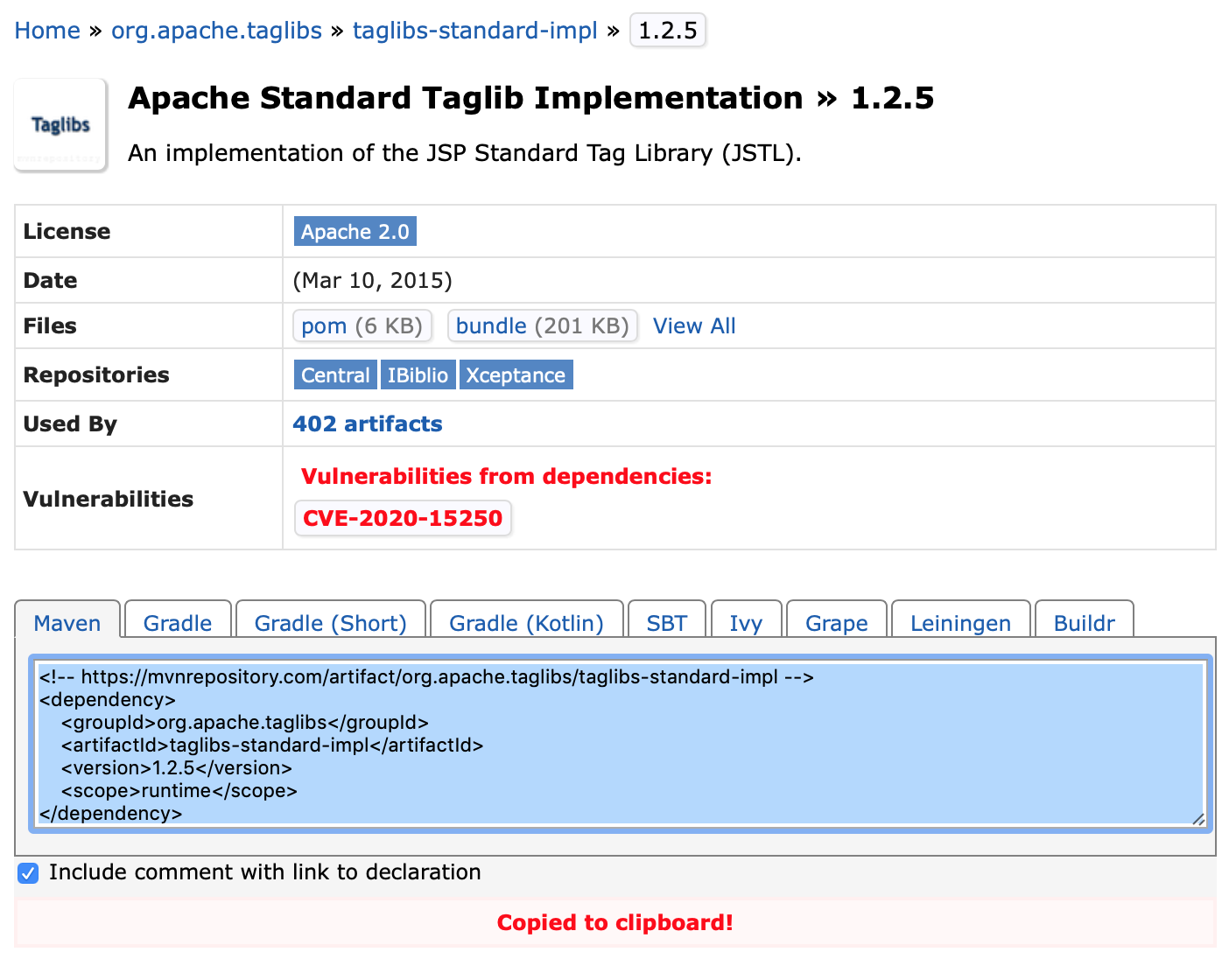Click the 1.2.5 version badge in breadcrumb
This screenshot has width=1229, height=980.
tap(668, 31)
